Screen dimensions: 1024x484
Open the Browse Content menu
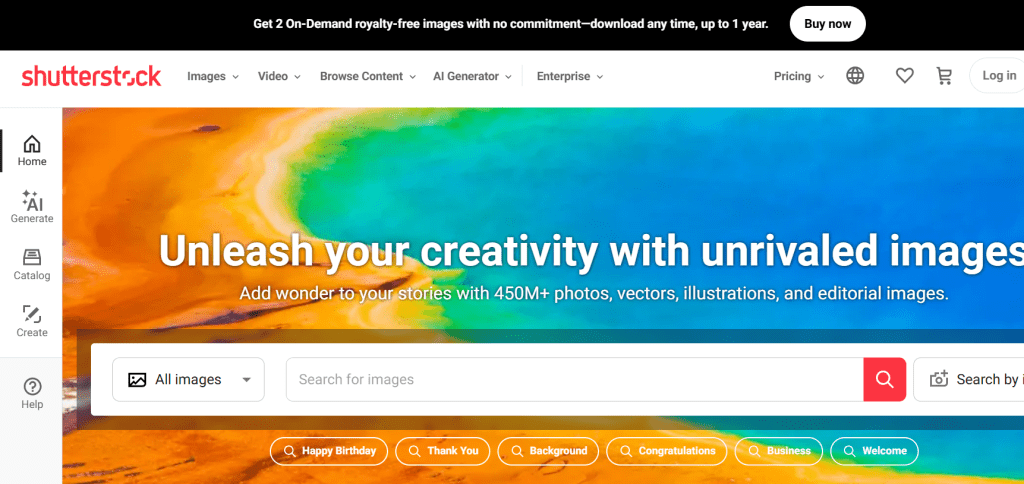pos(368,76)
